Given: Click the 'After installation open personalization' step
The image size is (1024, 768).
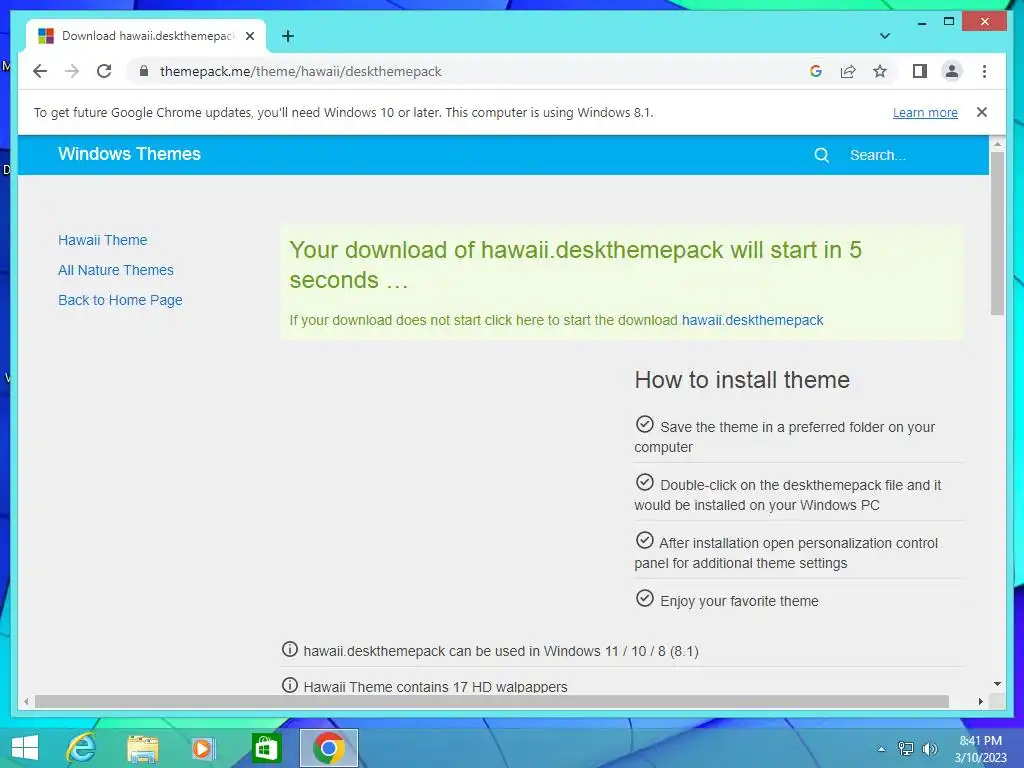Looking at the screenshot, I should pyautogui.click(x=786, y=552).
